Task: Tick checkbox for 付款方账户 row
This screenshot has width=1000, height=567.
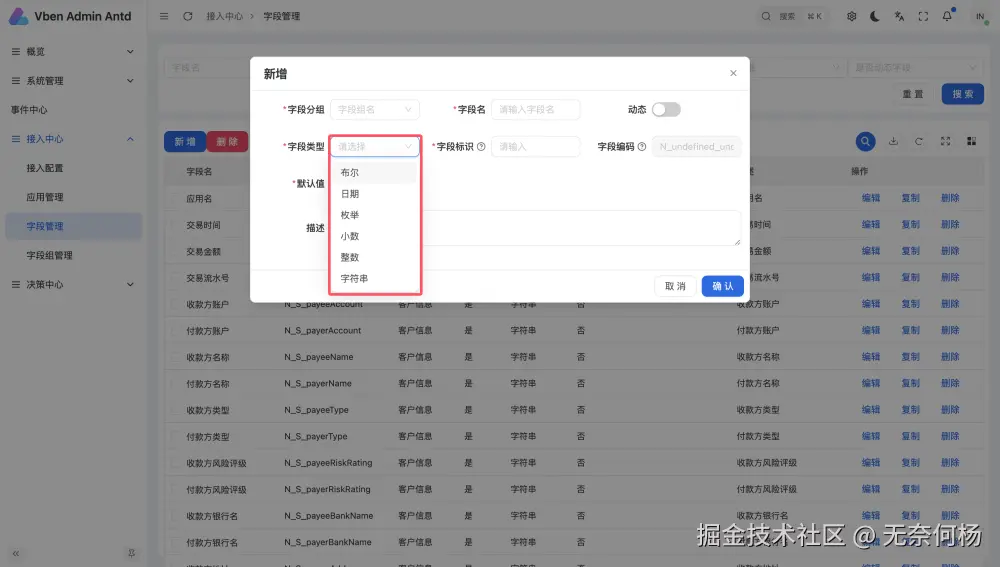Action: 174,331
